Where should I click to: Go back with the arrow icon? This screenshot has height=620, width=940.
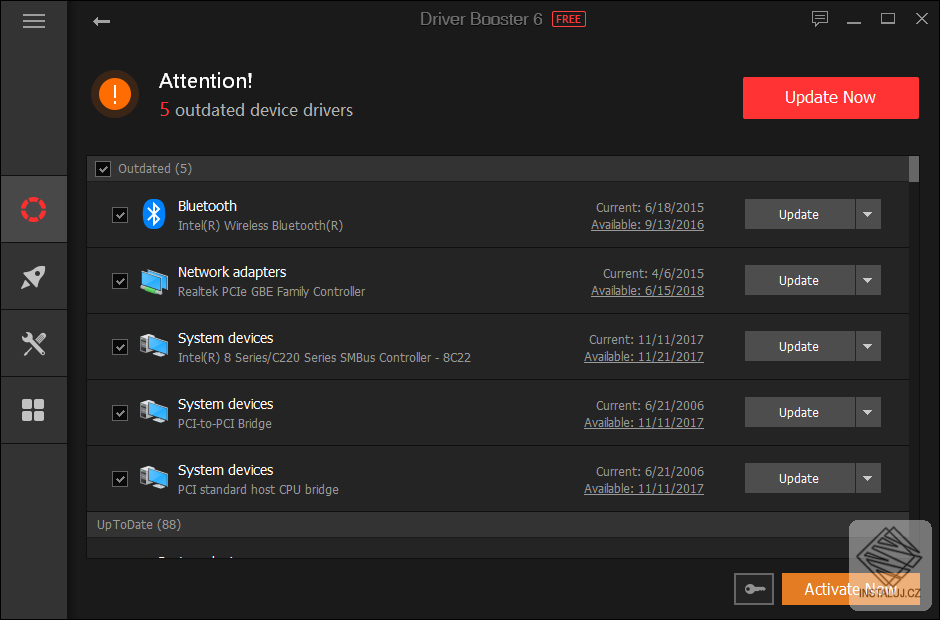click(101, 22)
